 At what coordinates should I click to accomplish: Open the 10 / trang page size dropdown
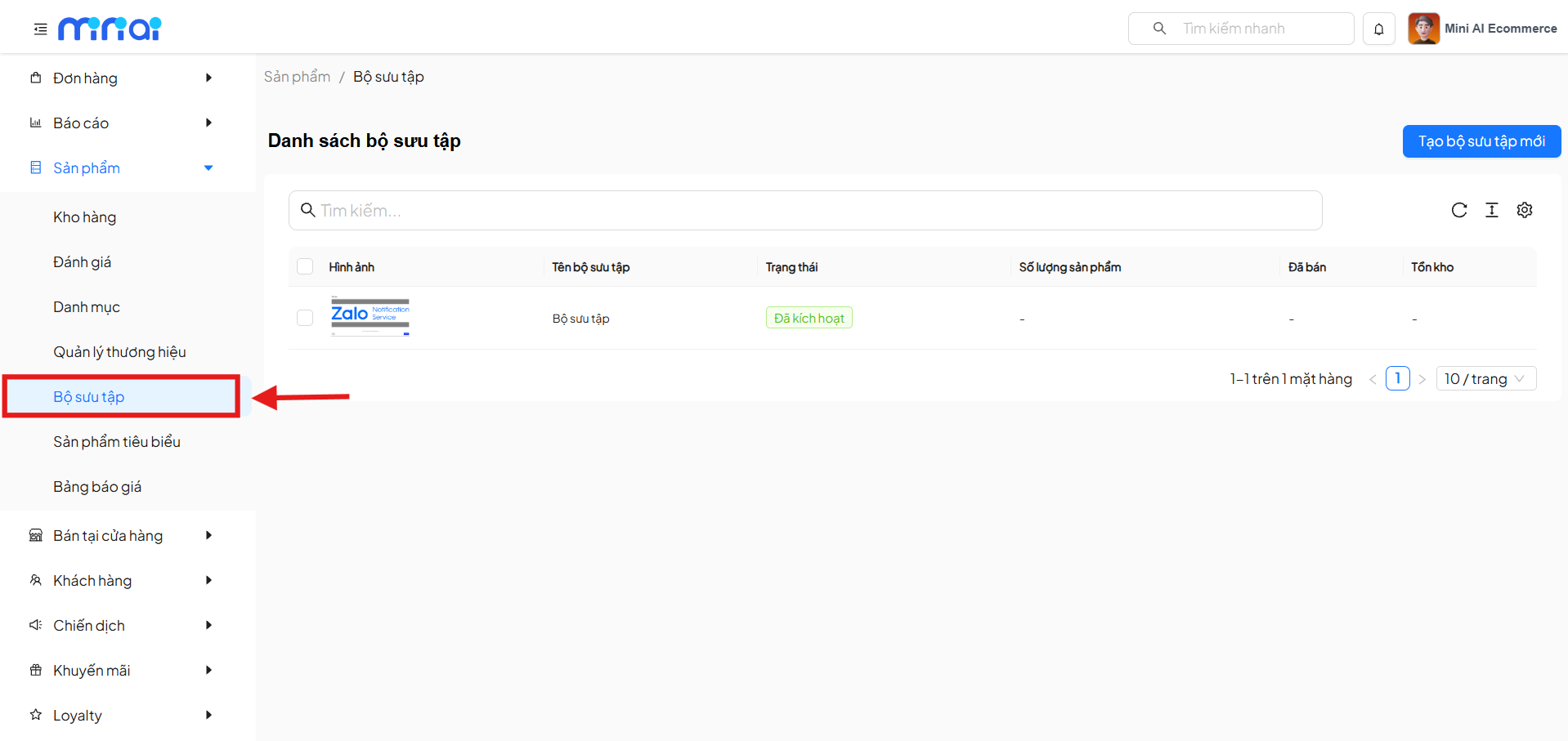click(x=1485, y=379)
